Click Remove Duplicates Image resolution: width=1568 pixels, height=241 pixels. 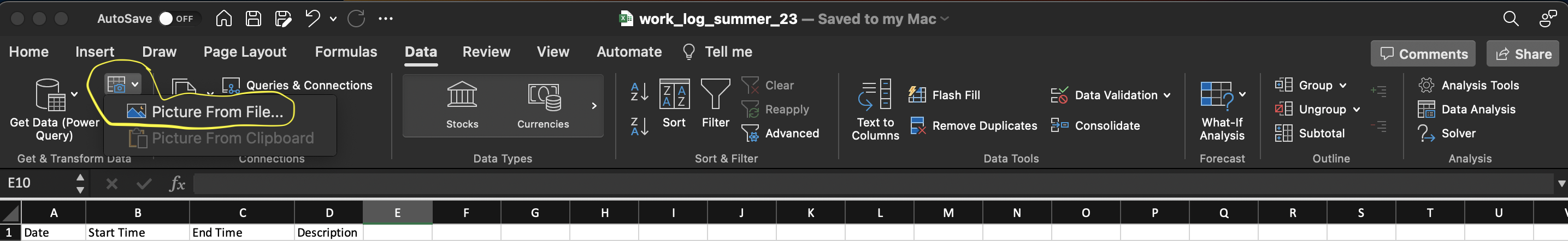click(973, 125)
